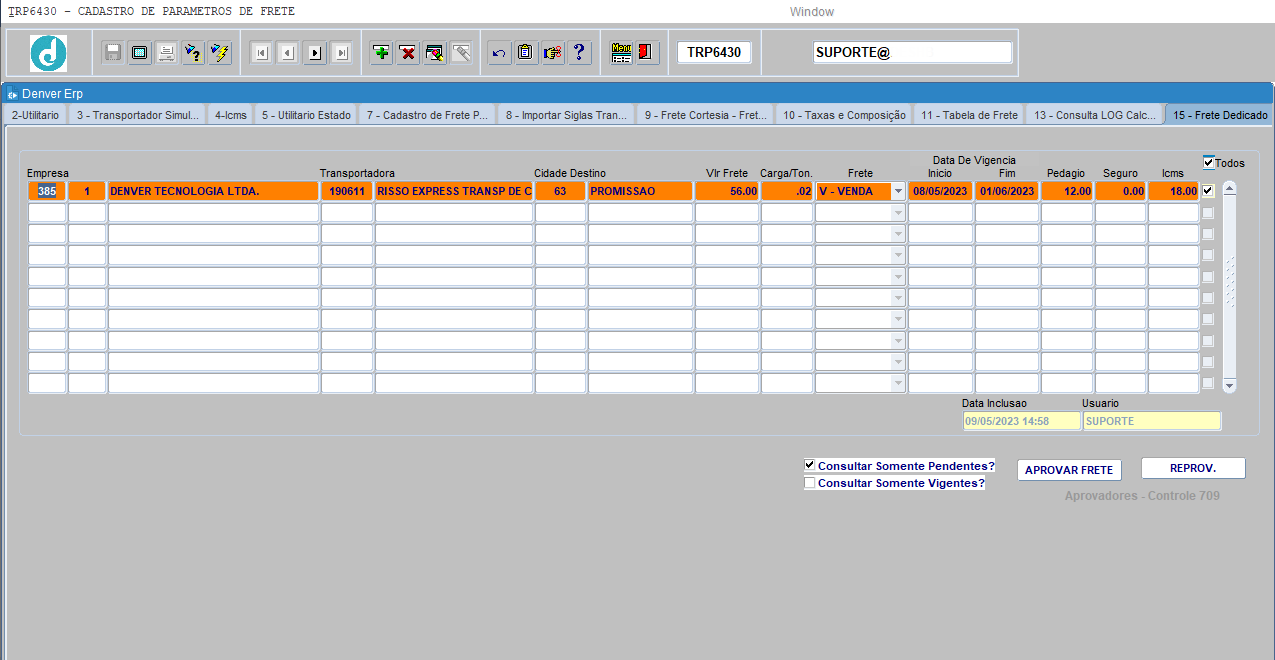
Task: Click Seguro value 0.00
Action: pos(1120,191)
